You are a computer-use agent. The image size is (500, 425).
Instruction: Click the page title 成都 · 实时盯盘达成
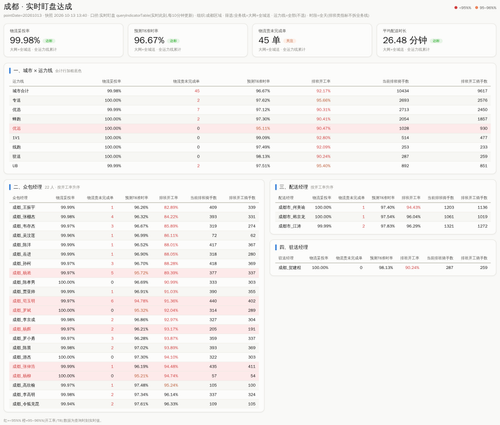click(x=38, y=7)
